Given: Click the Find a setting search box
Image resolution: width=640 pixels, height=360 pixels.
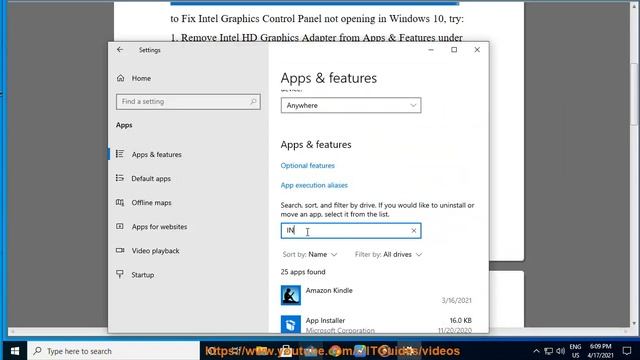Looking at the screenshot, I should coord(188,102).
